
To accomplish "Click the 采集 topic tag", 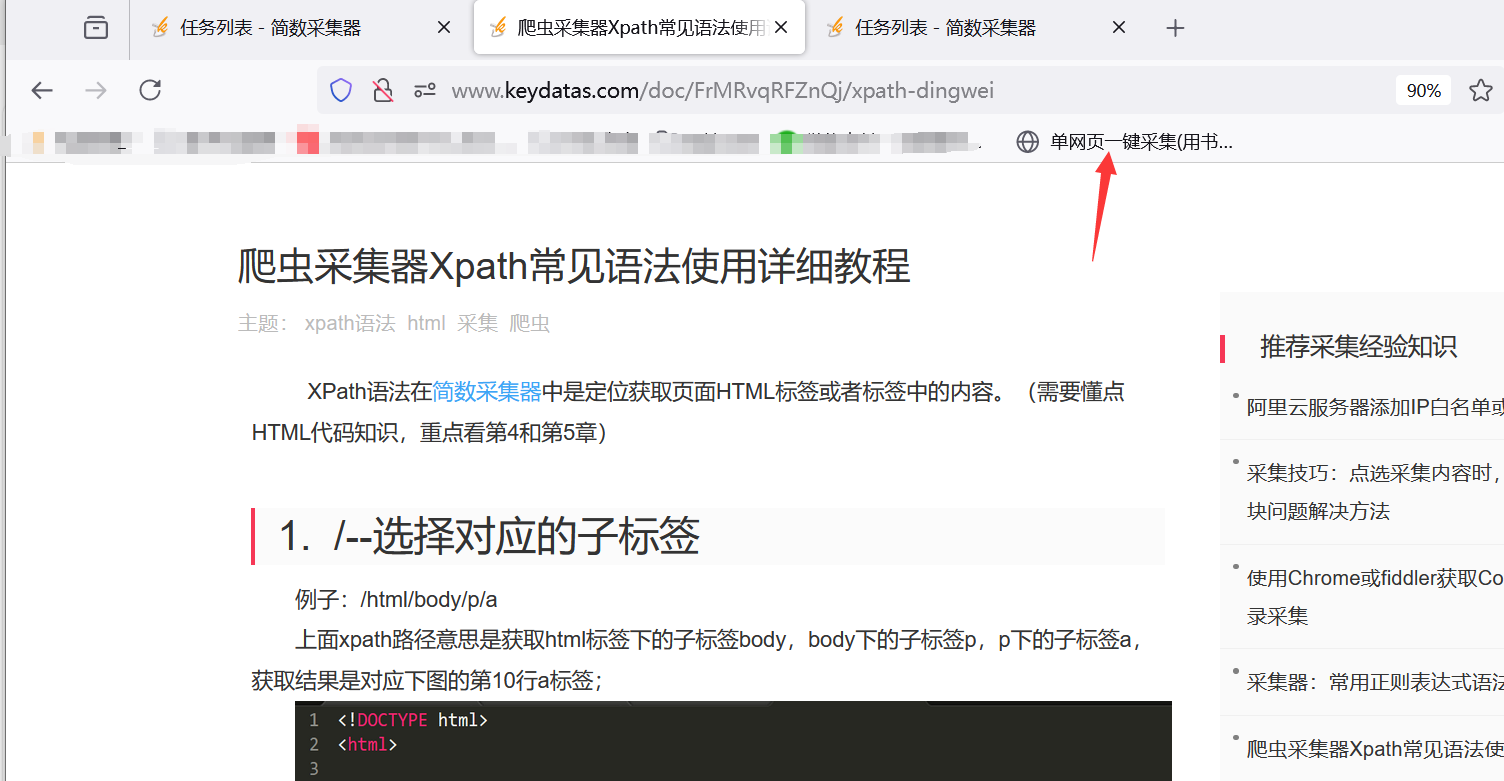I will (478, 323).
